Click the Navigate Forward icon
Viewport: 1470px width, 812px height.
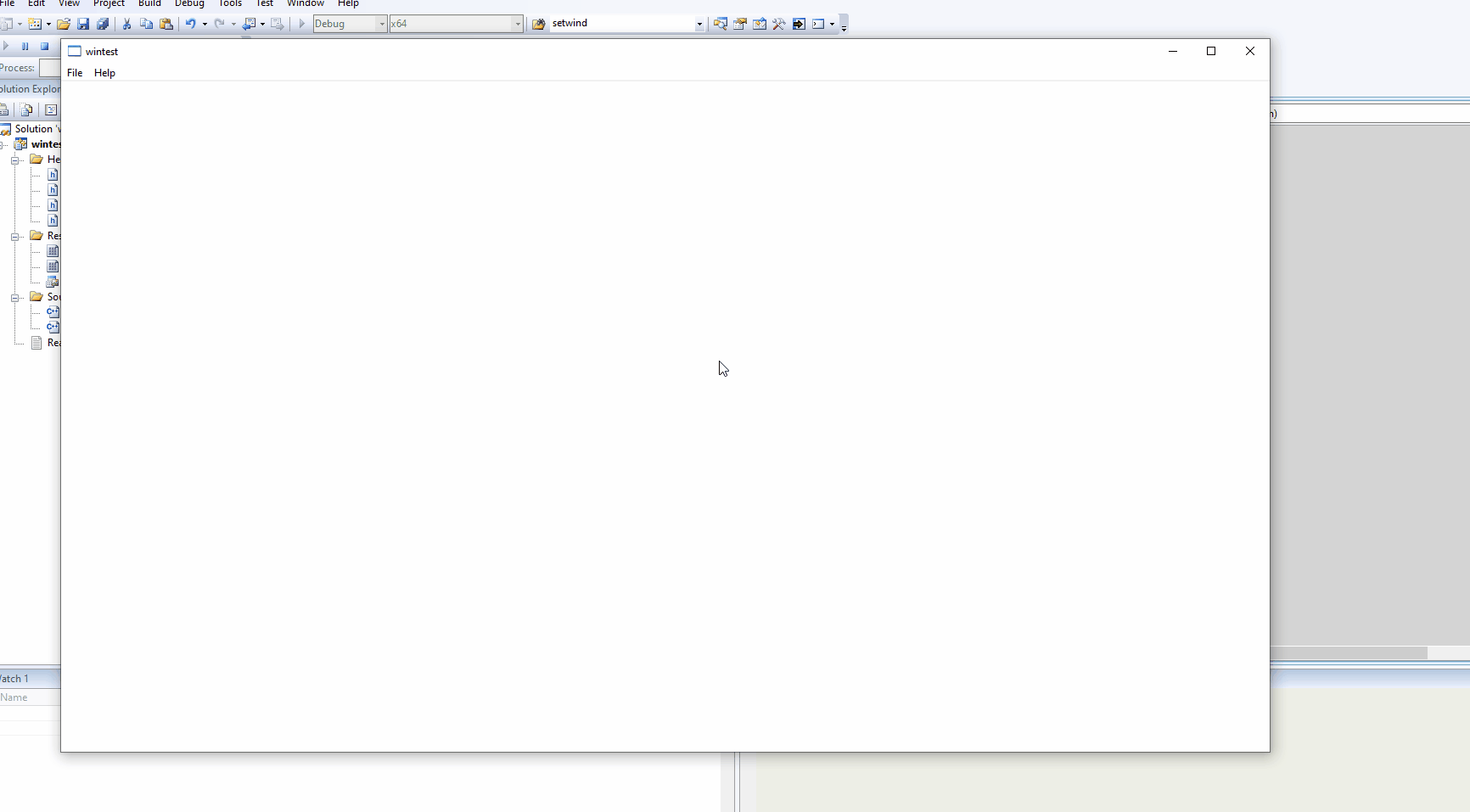[x=277, y=24]
